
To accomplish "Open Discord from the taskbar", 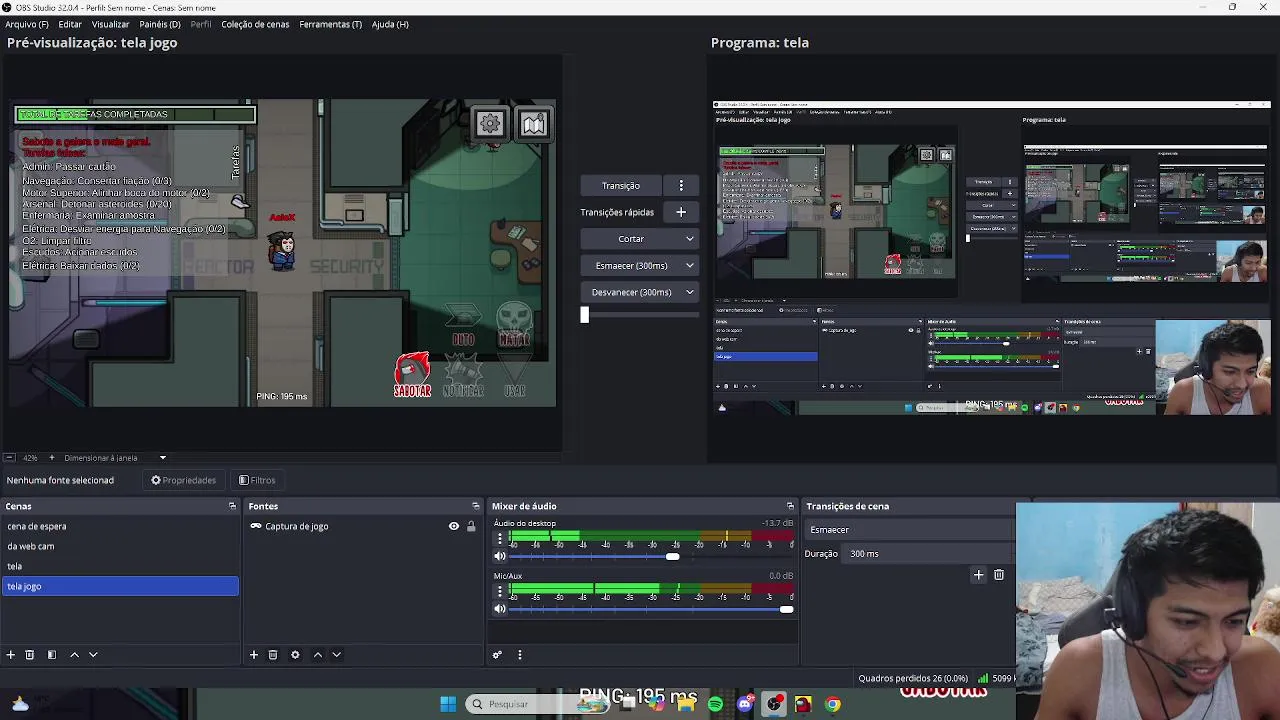I will click(x=745, y=704).
